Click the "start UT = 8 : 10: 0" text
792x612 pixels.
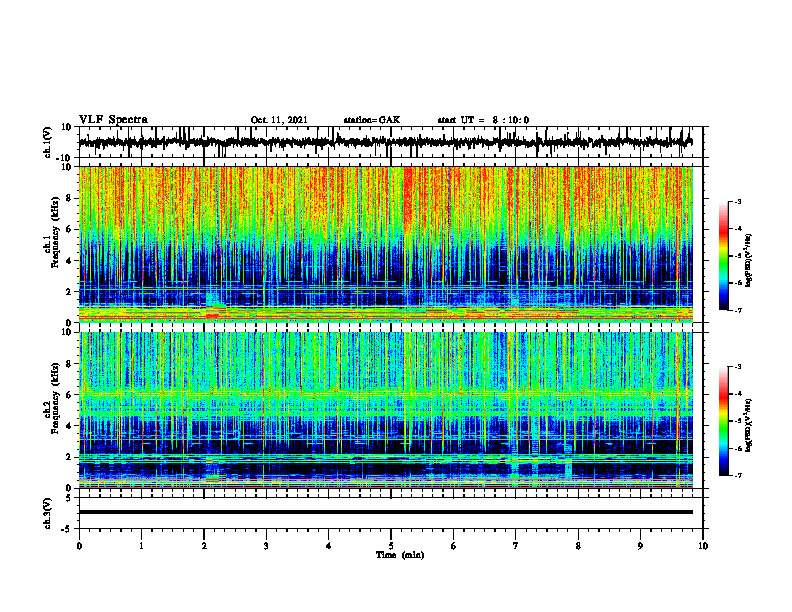click(x=483, y=120)
